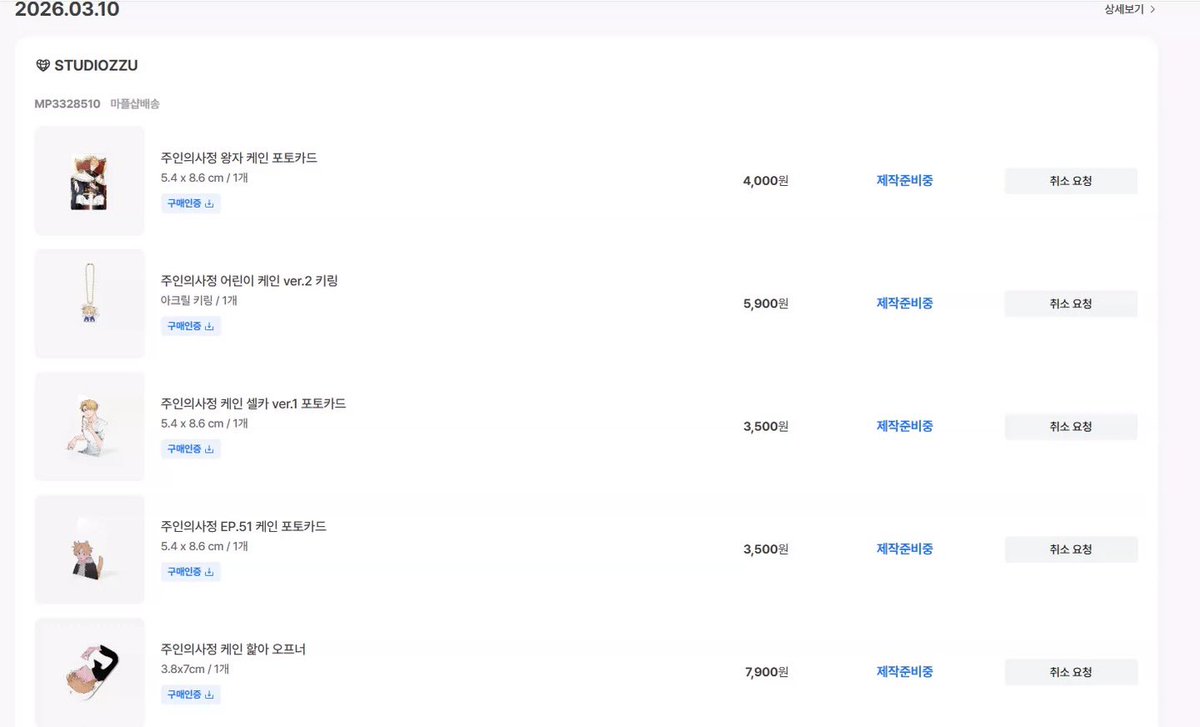Viewport: 1200px width, 727px height.
Task: Click the 2026.03.10 order date
Action: (x=67, y=10)
